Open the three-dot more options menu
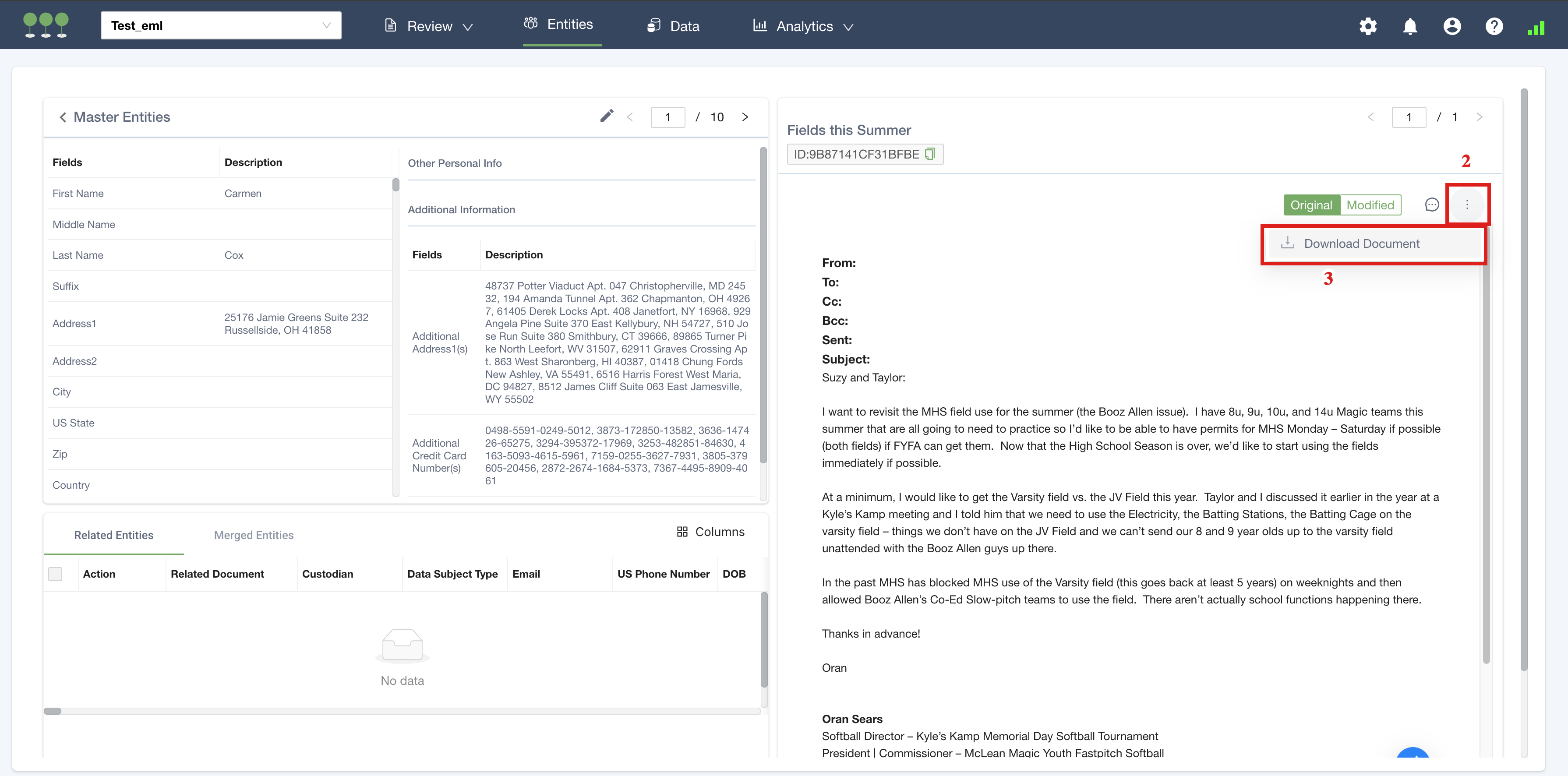This screenshot has width=1568, height=776. click(1467, 205)
